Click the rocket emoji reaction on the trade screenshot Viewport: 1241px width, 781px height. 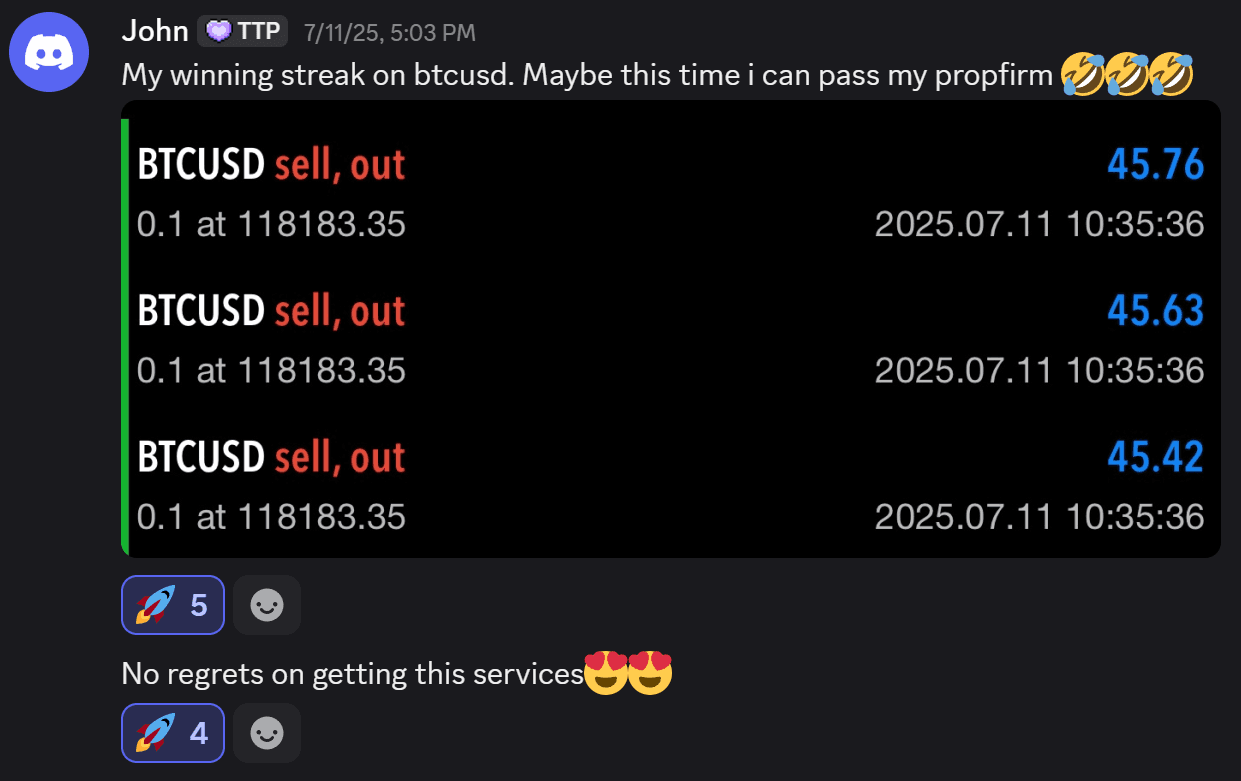pyautogui.click(x=172, y=604)
